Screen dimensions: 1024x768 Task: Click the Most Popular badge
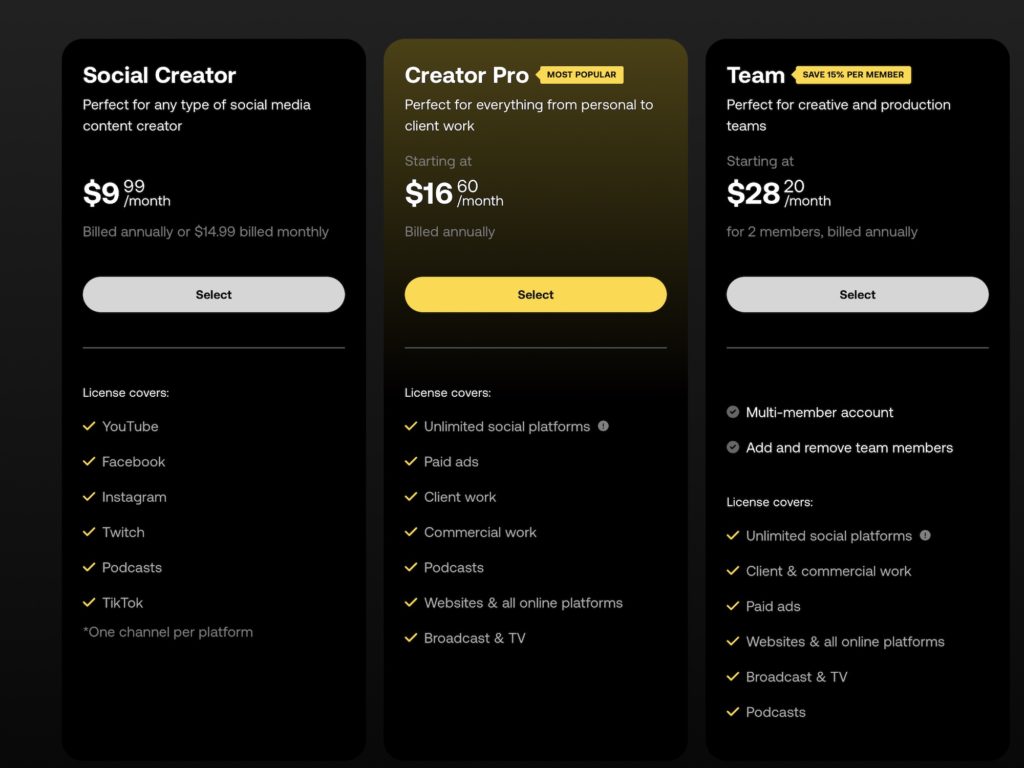[581, 75]
